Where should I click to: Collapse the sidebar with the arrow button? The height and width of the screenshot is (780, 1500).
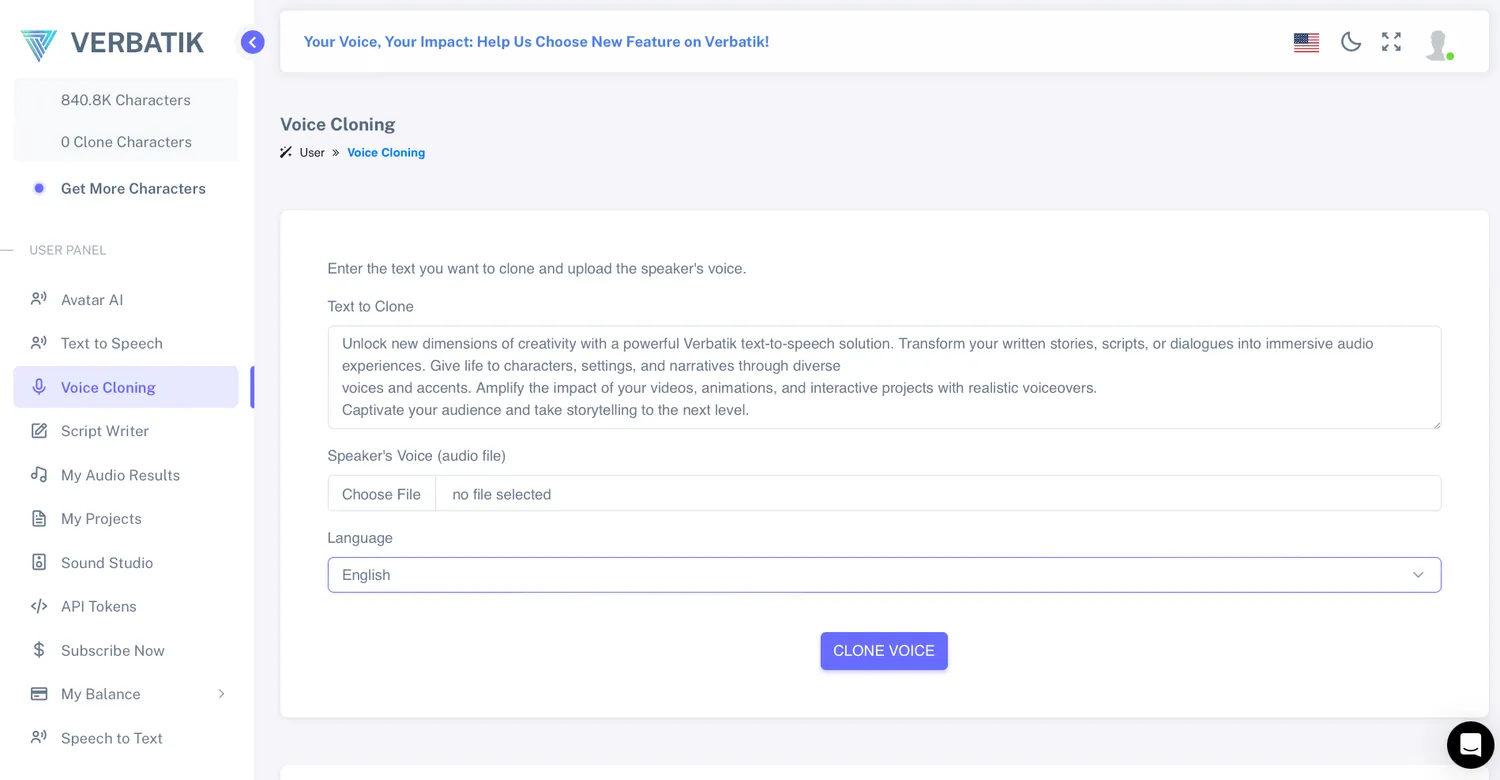(252, 42)
